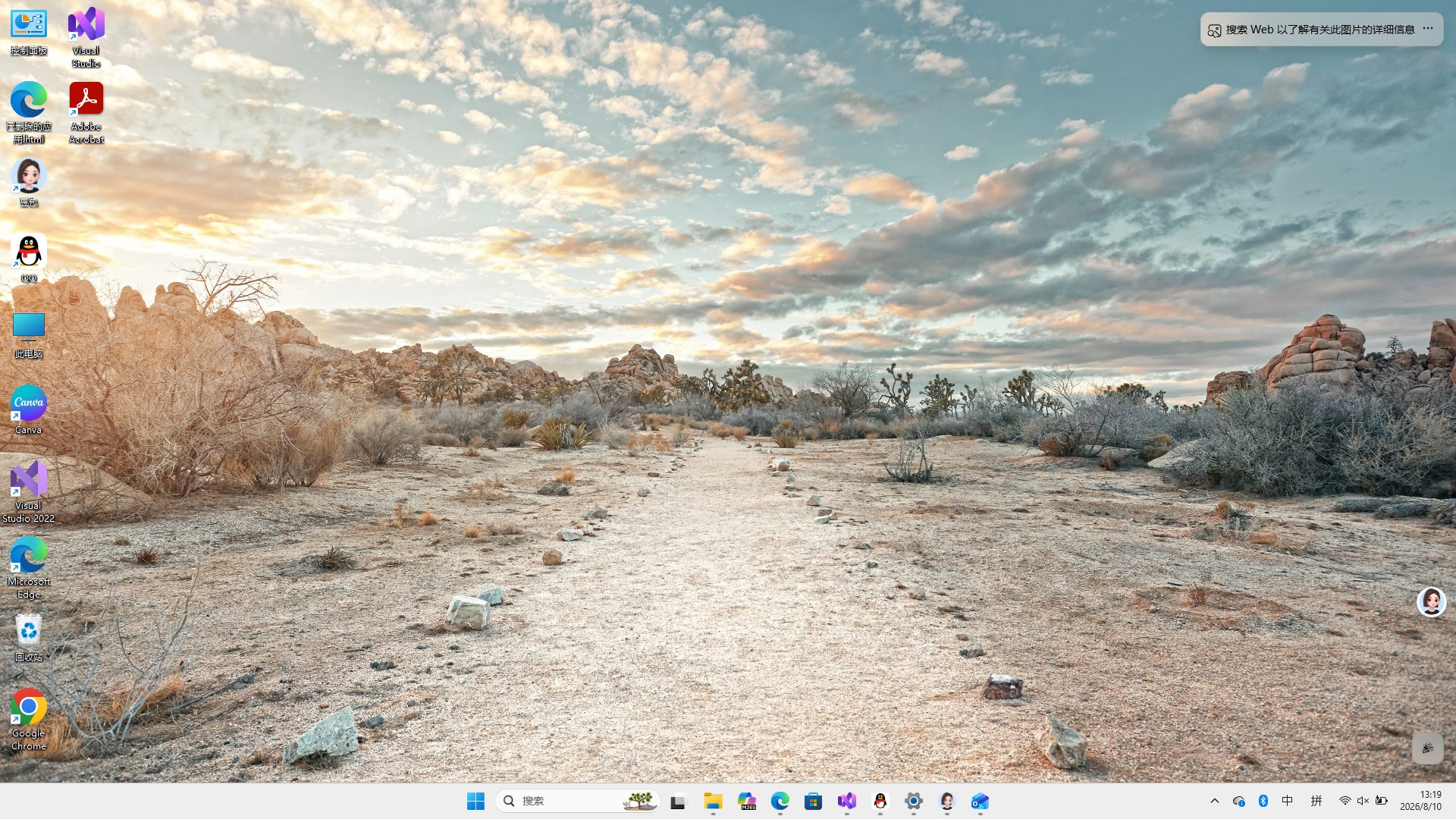Click the muted volume speaker icon

[1363, 801]
